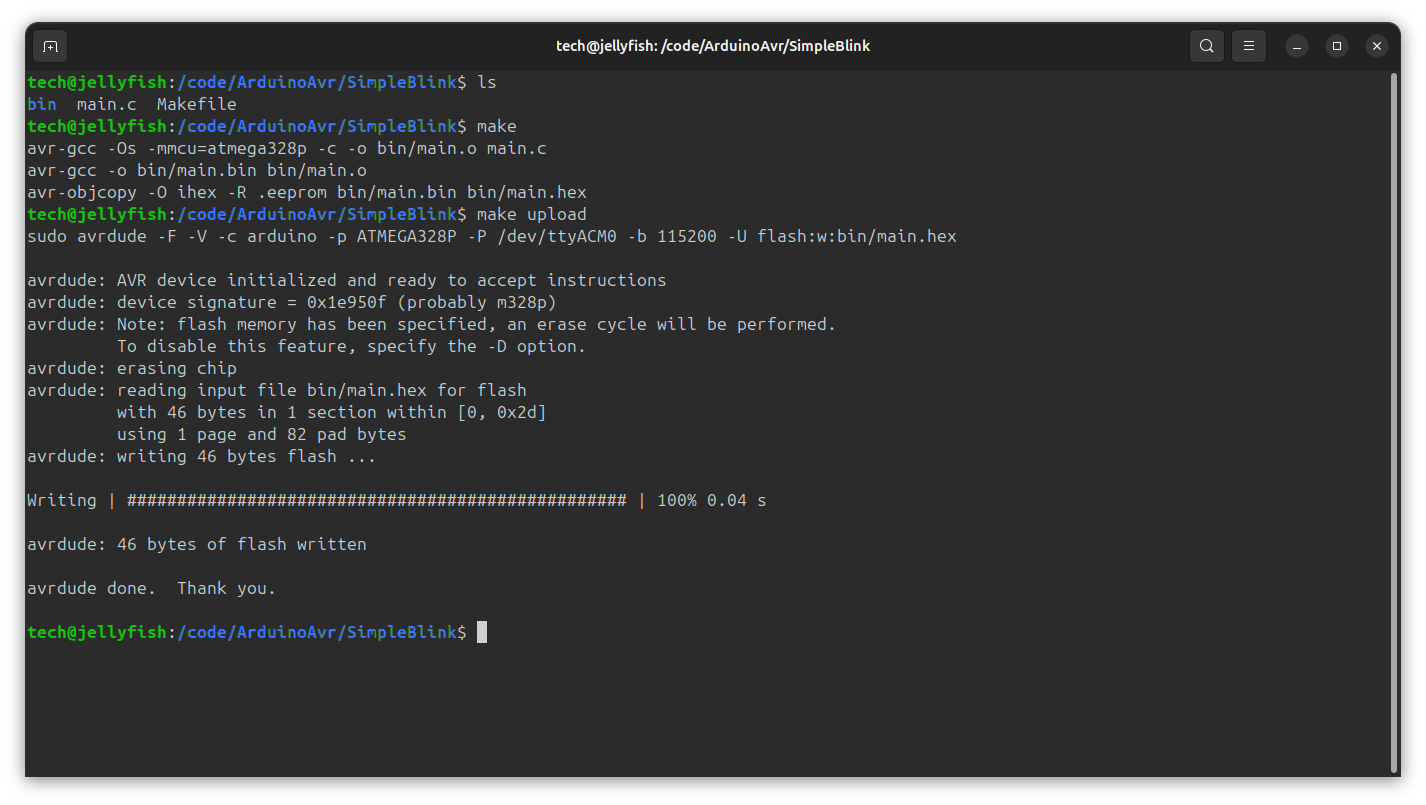Click 'bin/main.hex' in the avr-objcopy line

[526, 192]
